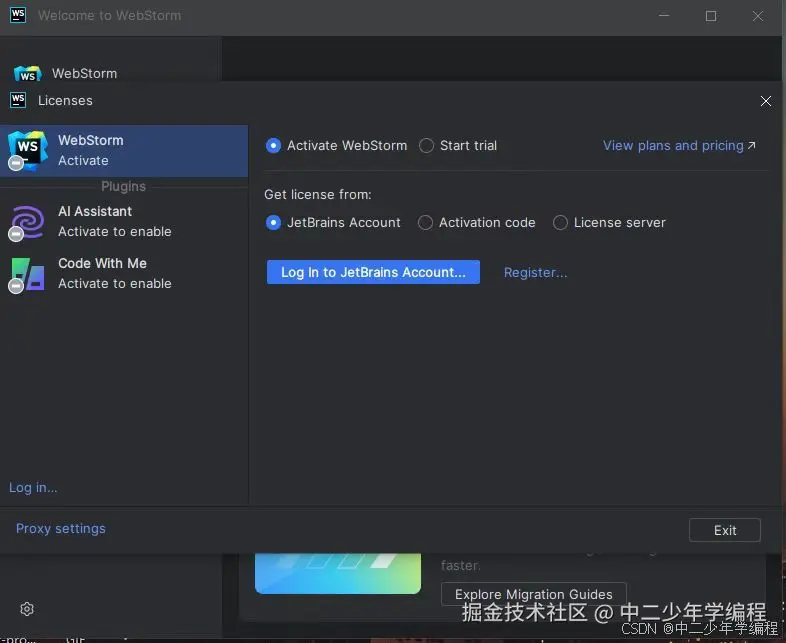Click the WS icon in Licenses dialog title
This screenshot has height=643, width=786.
(x=18, y=100)
